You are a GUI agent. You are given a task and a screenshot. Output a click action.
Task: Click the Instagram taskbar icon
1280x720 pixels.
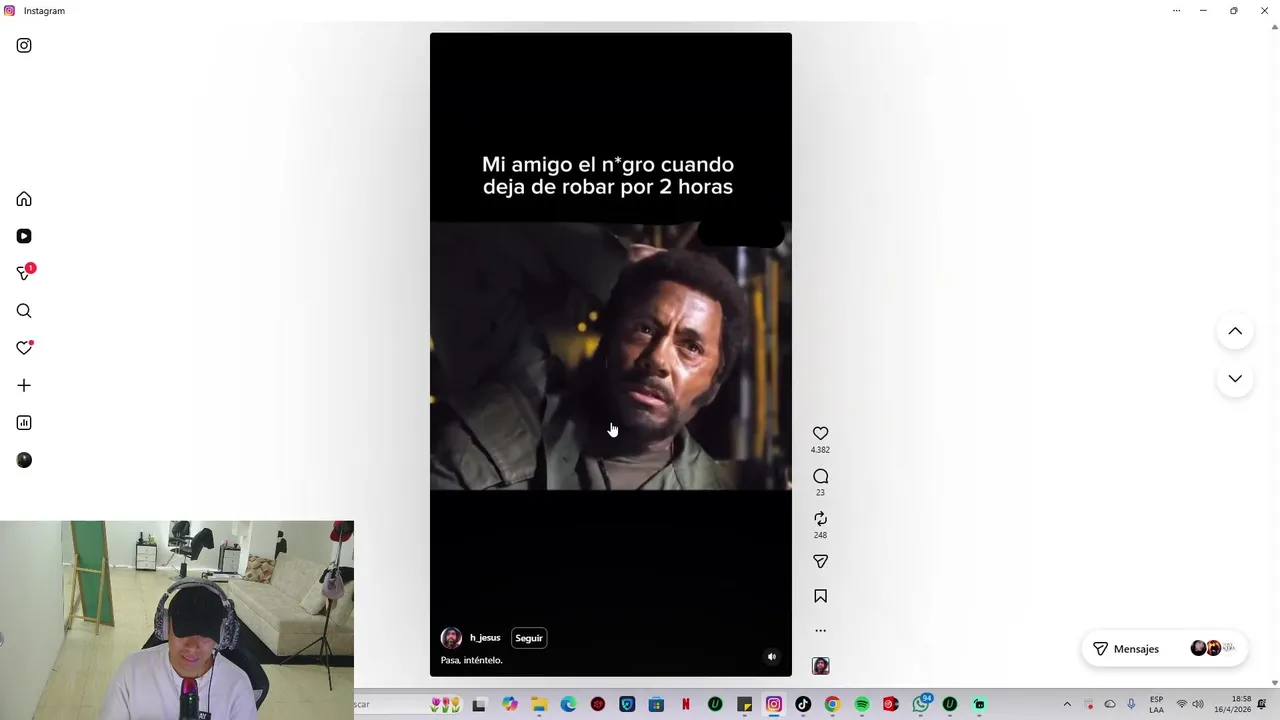(773, 705)
